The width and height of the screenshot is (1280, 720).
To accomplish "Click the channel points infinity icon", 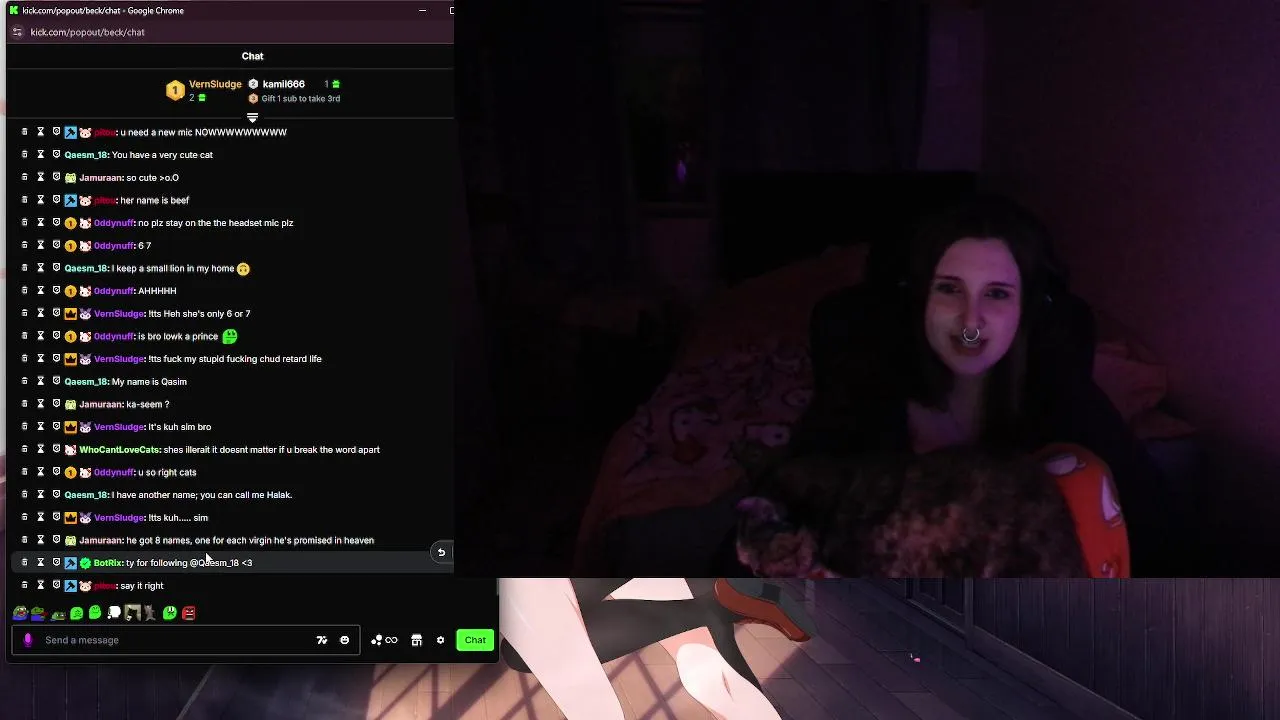I will [x=385, y=640].
